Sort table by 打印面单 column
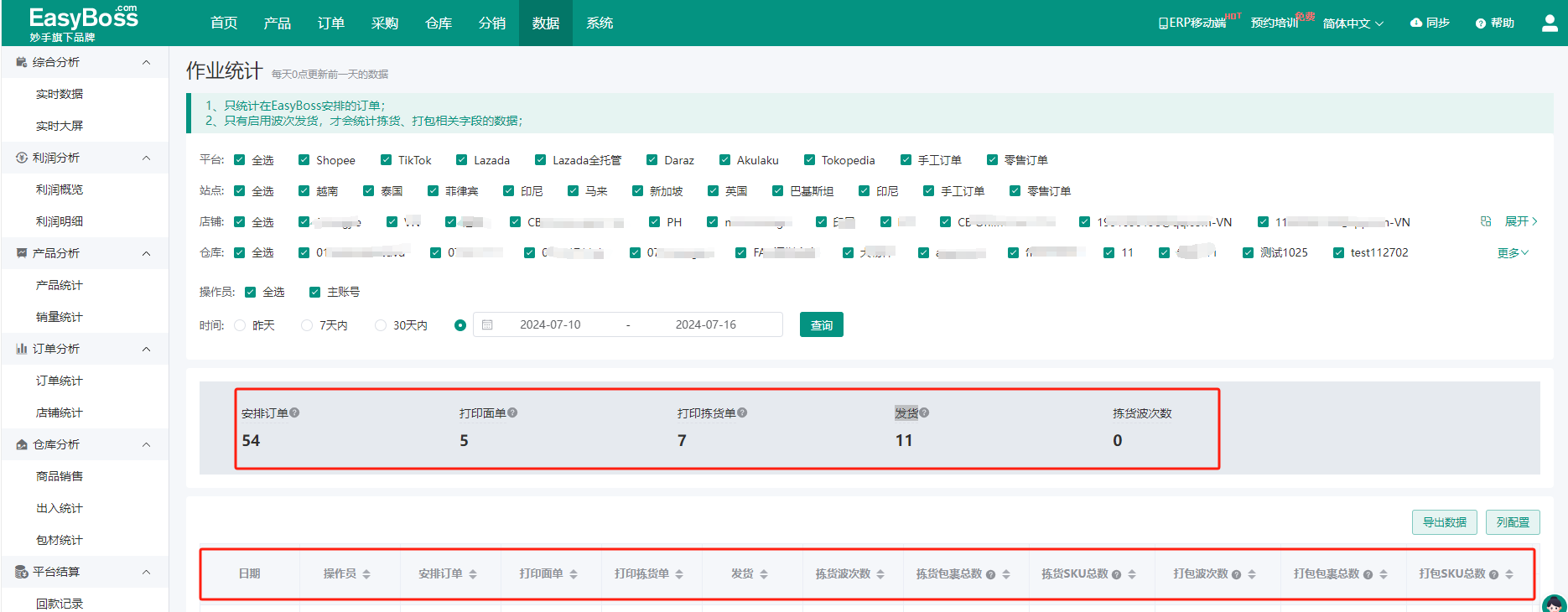 (x=574, y=574)
